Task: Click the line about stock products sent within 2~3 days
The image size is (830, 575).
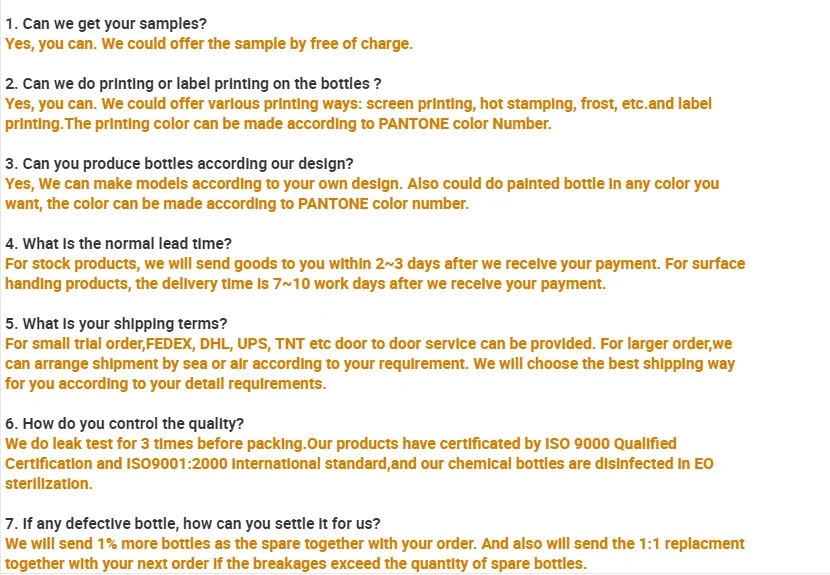Action: coord(375,264)
